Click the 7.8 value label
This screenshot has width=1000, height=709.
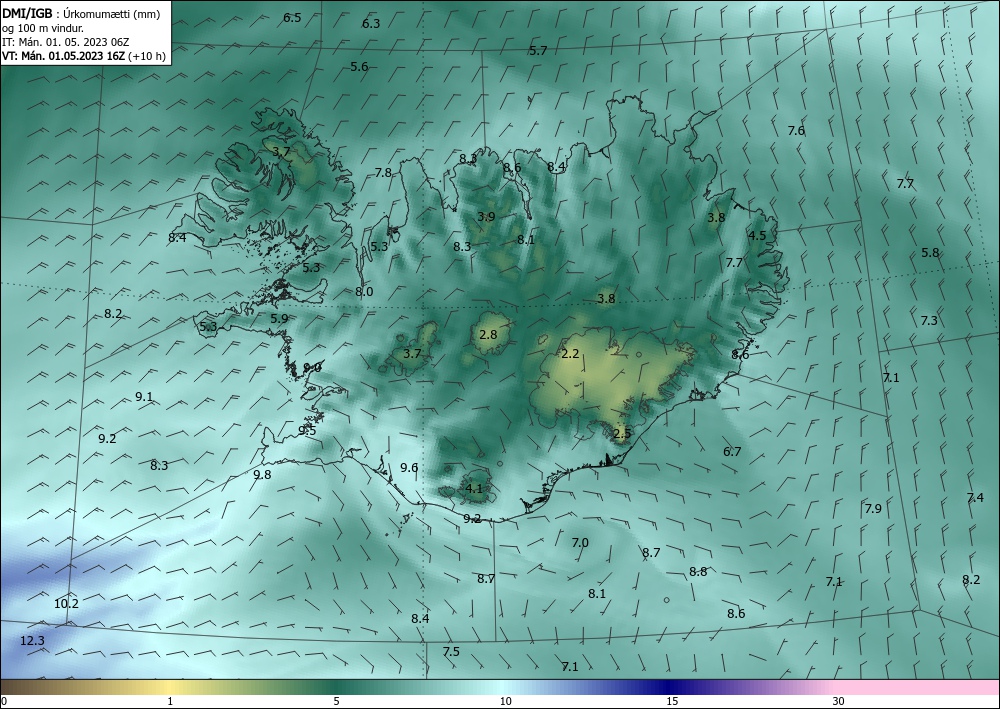click(383, 173)
